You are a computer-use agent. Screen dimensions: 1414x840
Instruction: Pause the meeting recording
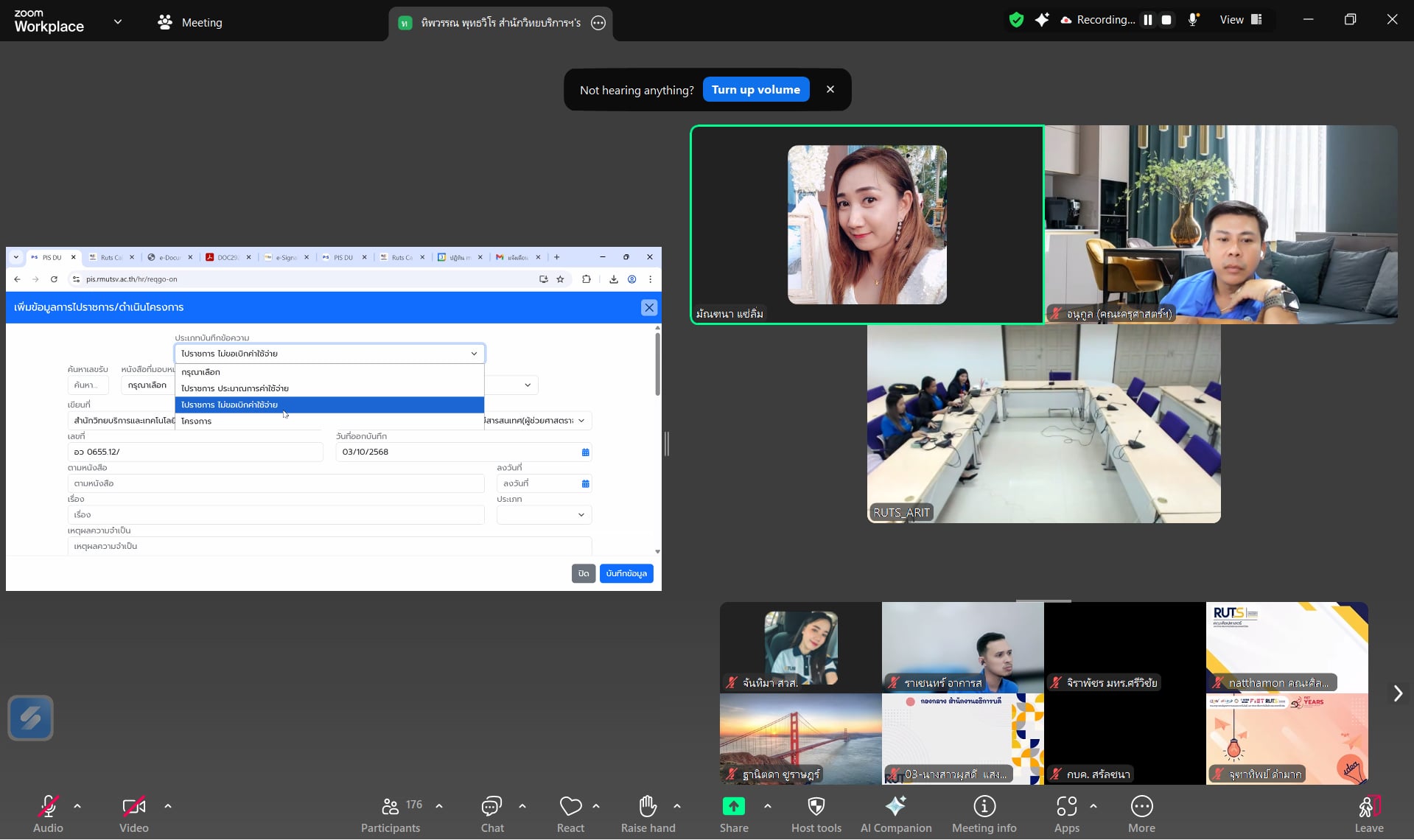tap(1147, 20)
